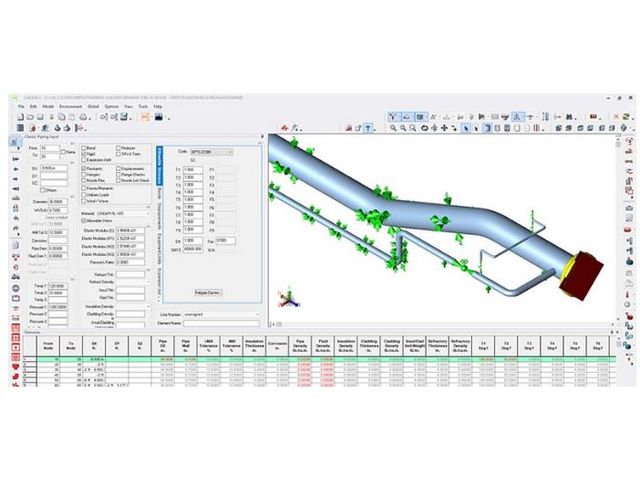Enable the Bend checkbox
Image resolution: width=640 pixels, height=480 pixels.
point(83,148)
